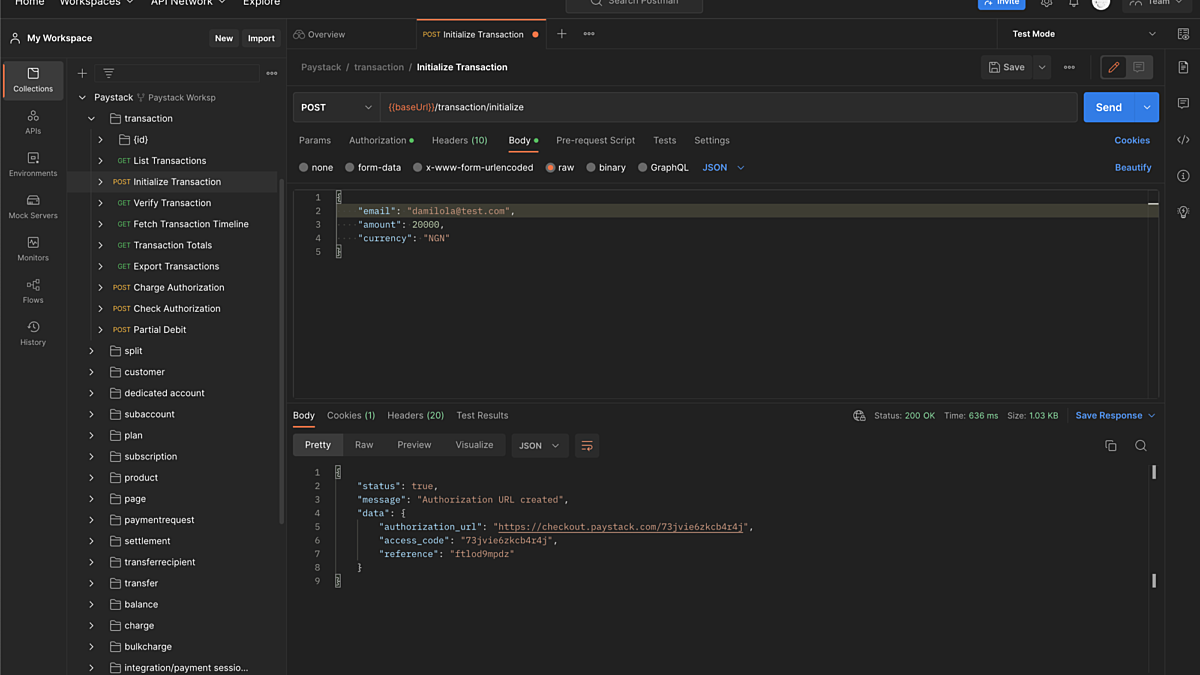Open Mock Servers in sidebar
1200x675 pixels.
33,206
